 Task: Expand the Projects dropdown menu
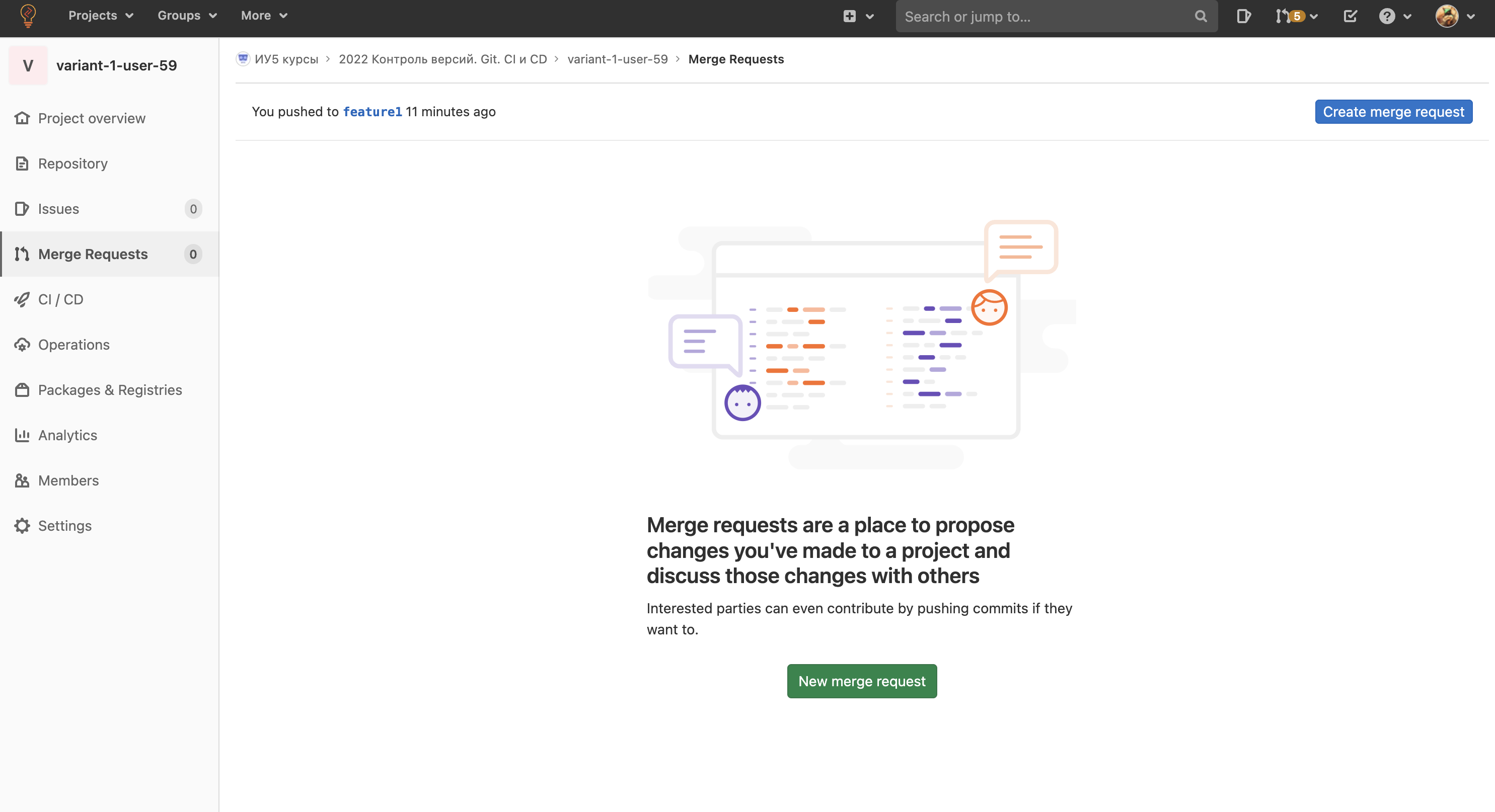point(100,16)
